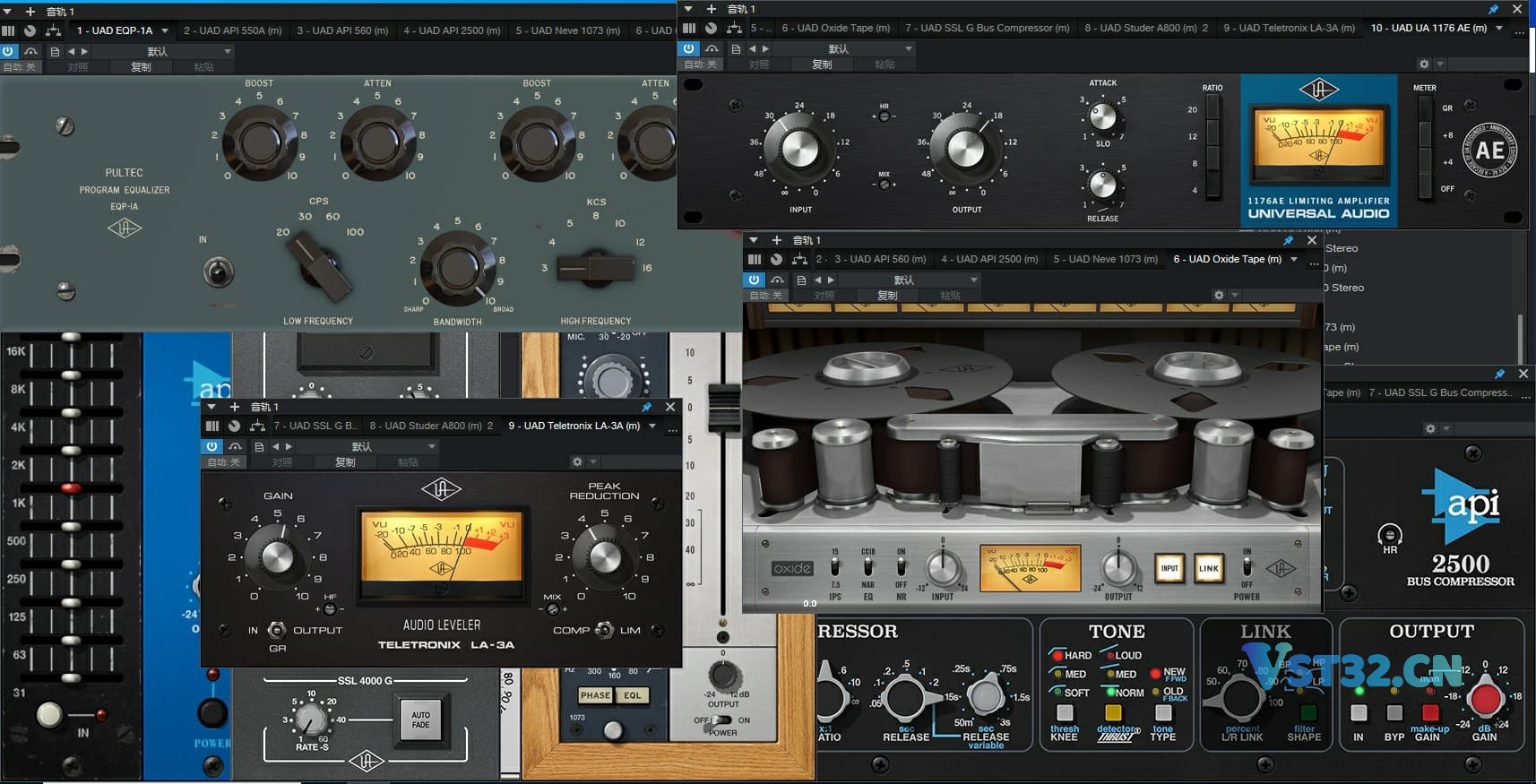Click the 复制 copy button in EQP-1A window
Viewport: 1536px width, 784px height.
[x=141, y=67]
